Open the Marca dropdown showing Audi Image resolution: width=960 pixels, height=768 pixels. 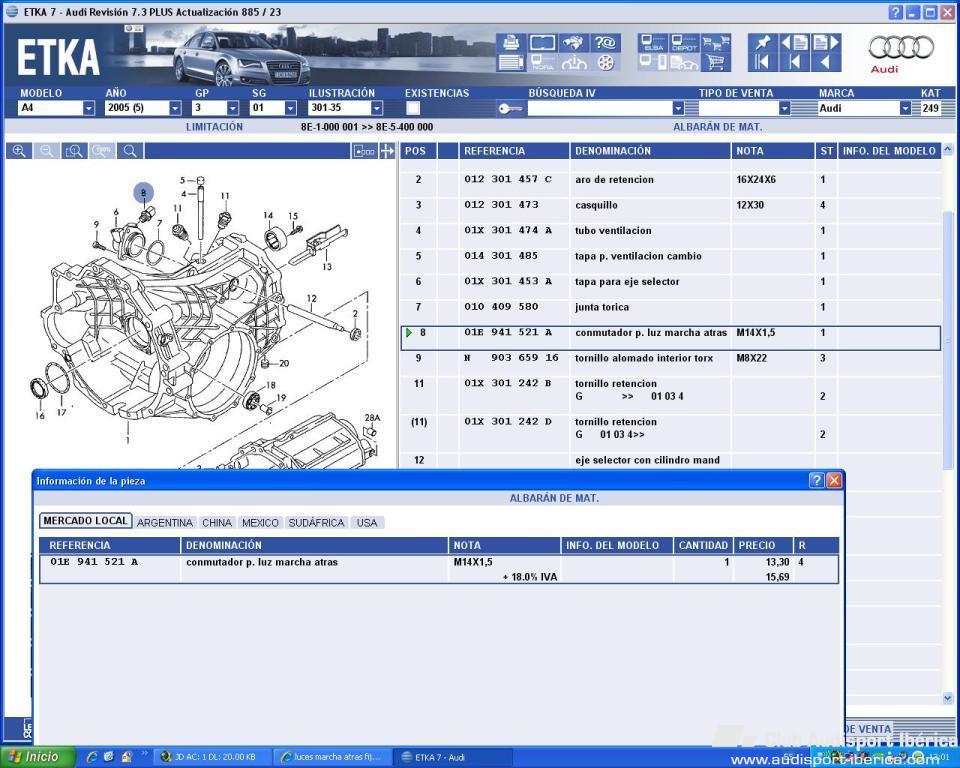905,108
